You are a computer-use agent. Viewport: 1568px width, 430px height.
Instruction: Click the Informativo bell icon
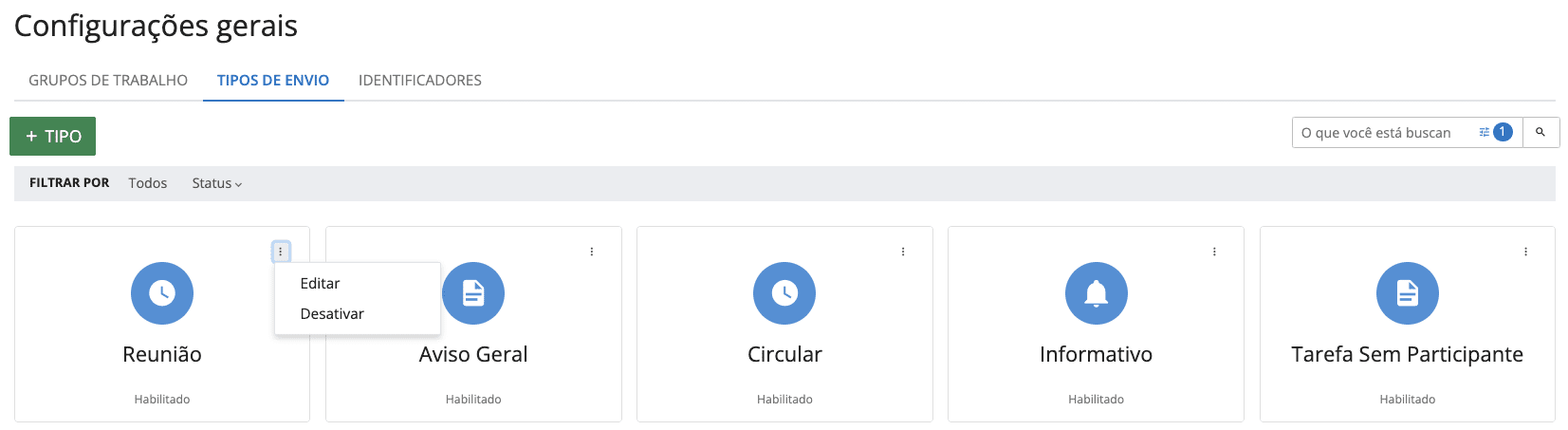click(1096, 293)
